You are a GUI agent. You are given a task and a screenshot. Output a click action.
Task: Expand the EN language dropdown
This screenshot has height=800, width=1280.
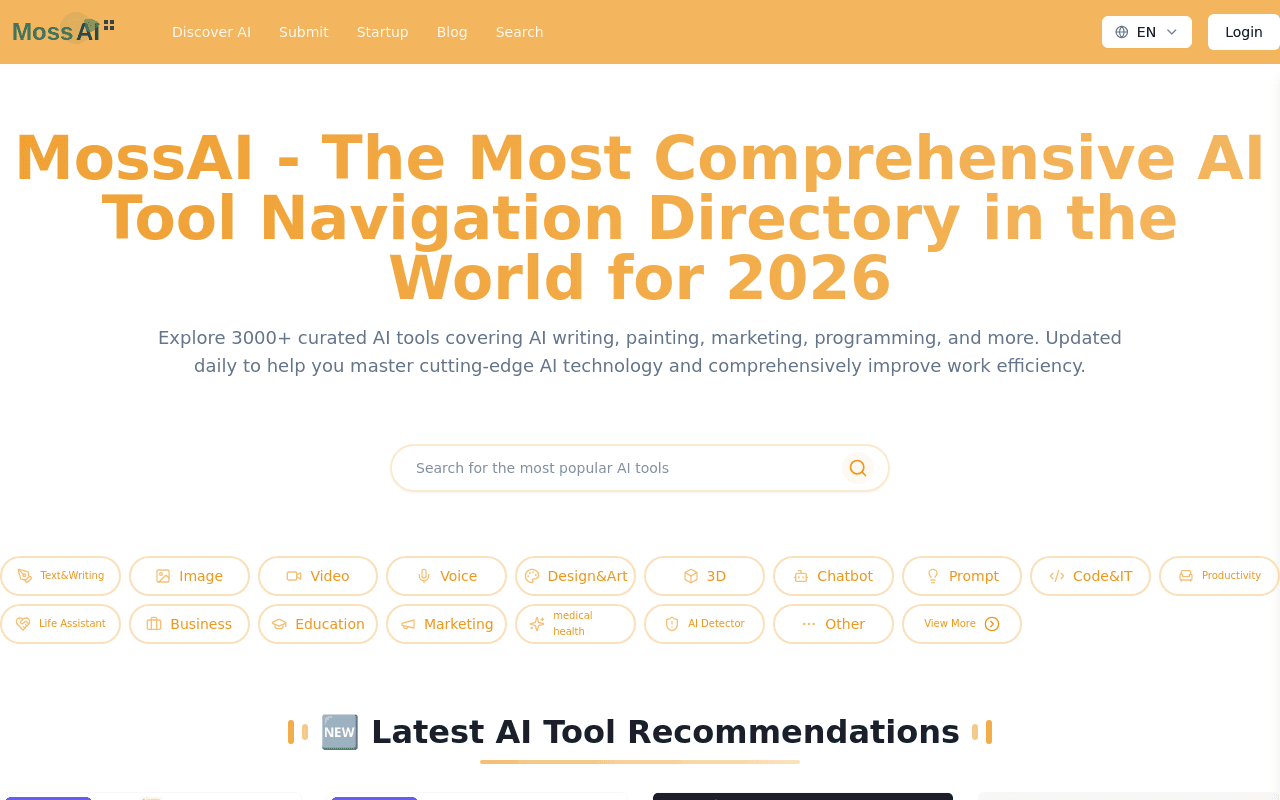coord(1147,32)
